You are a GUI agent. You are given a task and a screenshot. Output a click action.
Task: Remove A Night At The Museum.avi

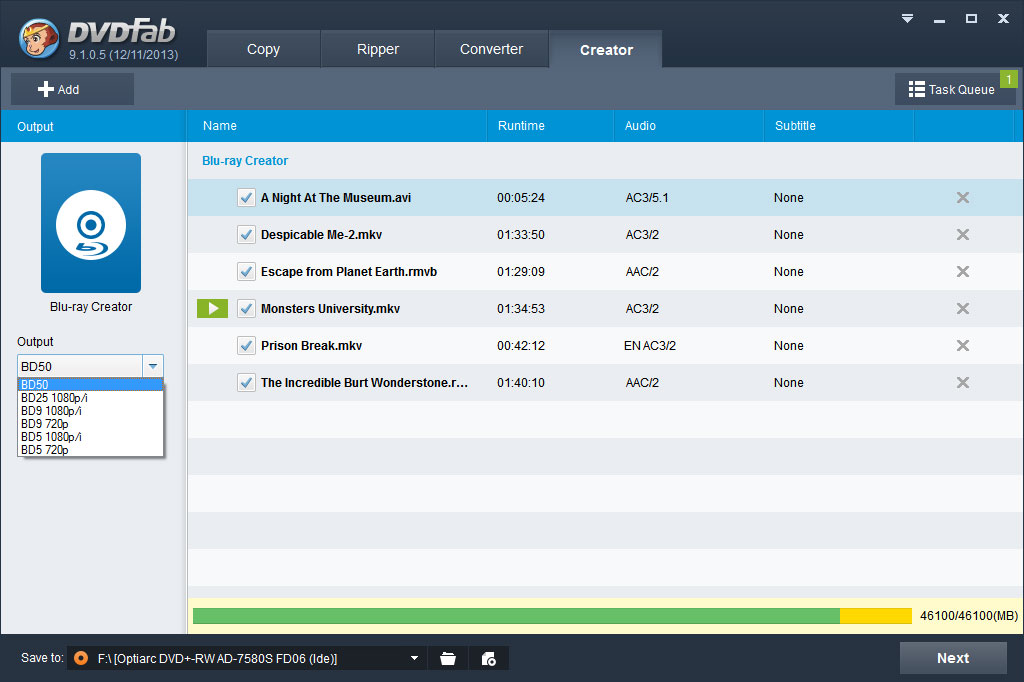(x=963, y=197)
